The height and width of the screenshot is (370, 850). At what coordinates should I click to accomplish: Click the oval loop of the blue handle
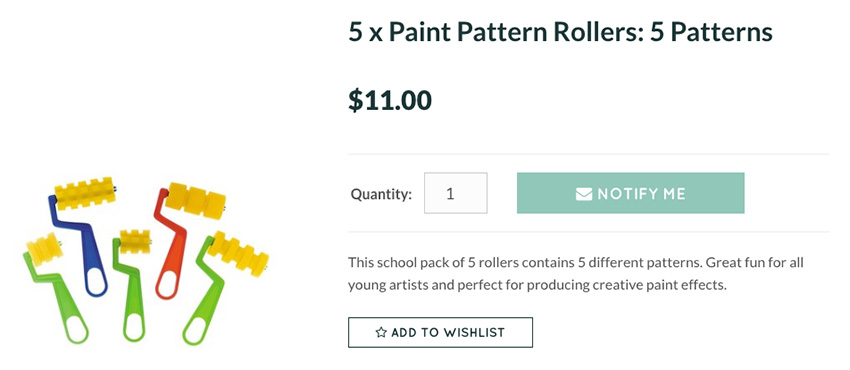(96, 282)
